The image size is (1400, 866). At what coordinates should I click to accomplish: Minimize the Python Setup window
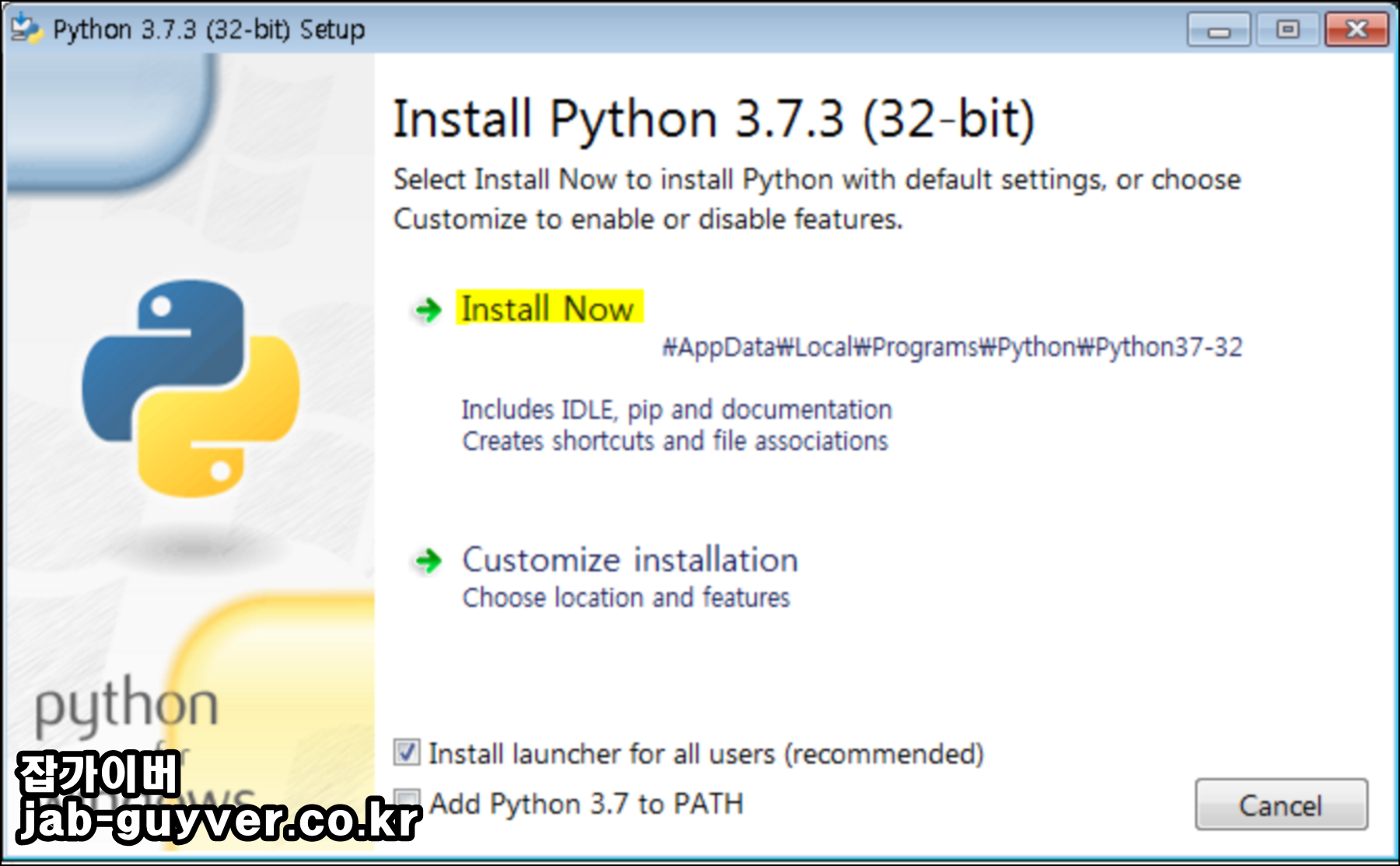coord(1219,30)
